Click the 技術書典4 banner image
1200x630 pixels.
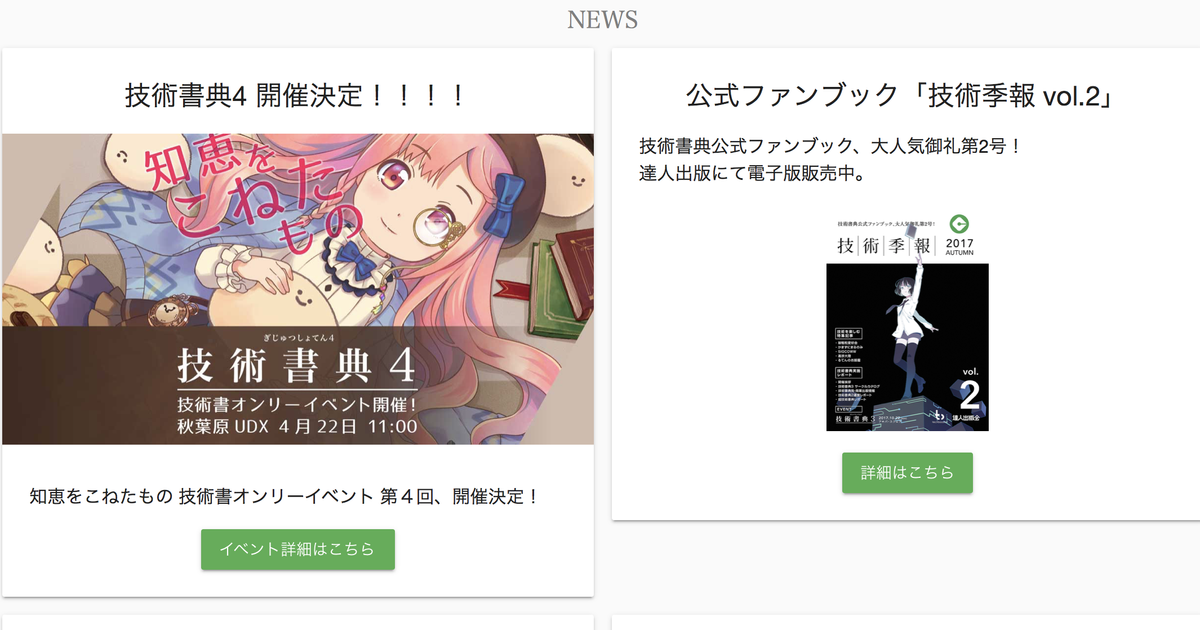point(298,289)
